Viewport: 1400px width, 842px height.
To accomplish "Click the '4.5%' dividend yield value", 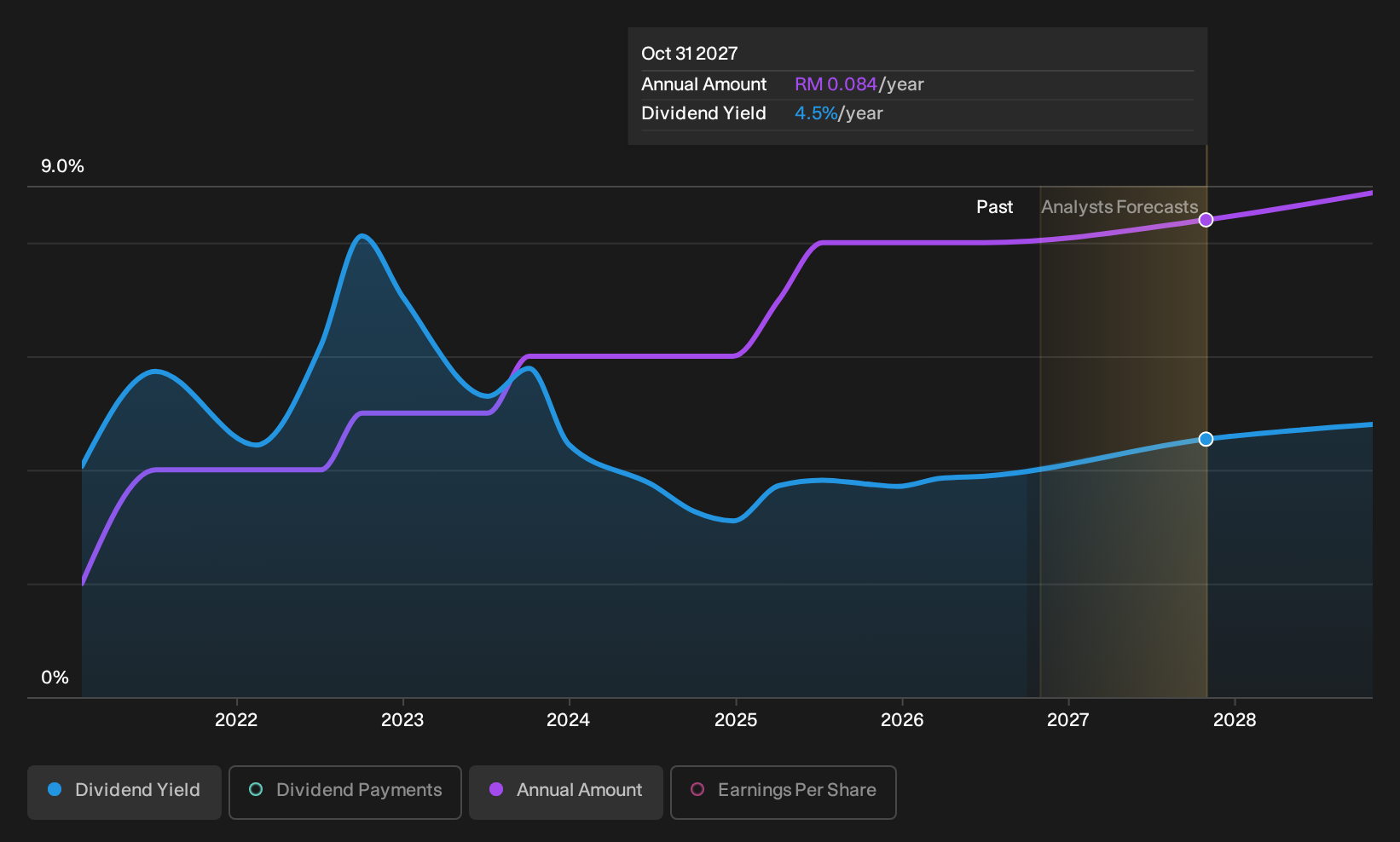I will pyautogui.click(x=816, y=113).
